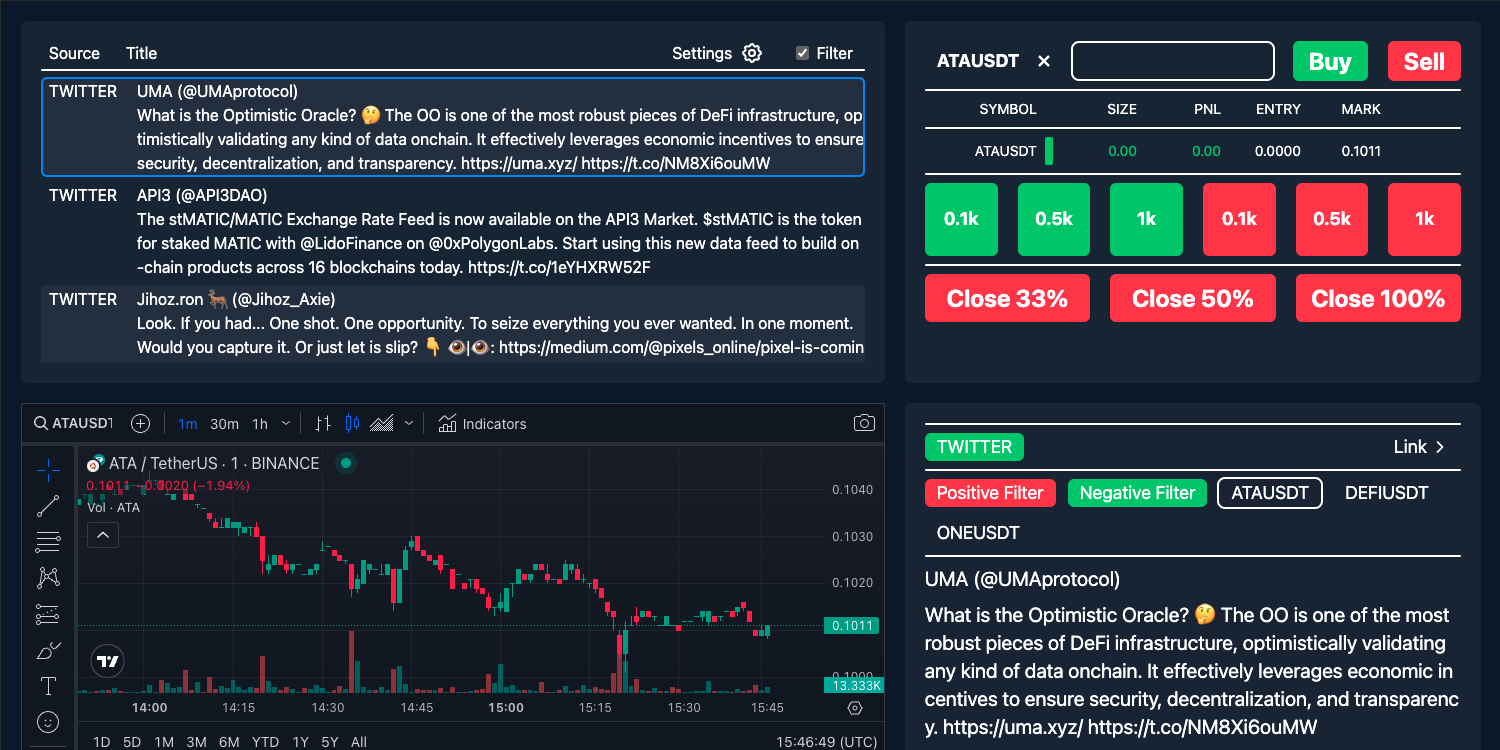Select the XABCD pattern tool

(x=48, y=578)
